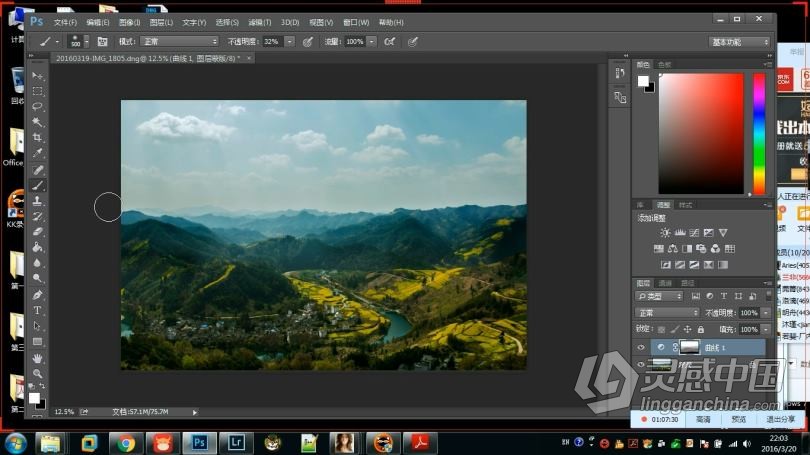Add a Levels adjustment layer
The height and width of the screenshot is (455, 810).
click(680, 233)
